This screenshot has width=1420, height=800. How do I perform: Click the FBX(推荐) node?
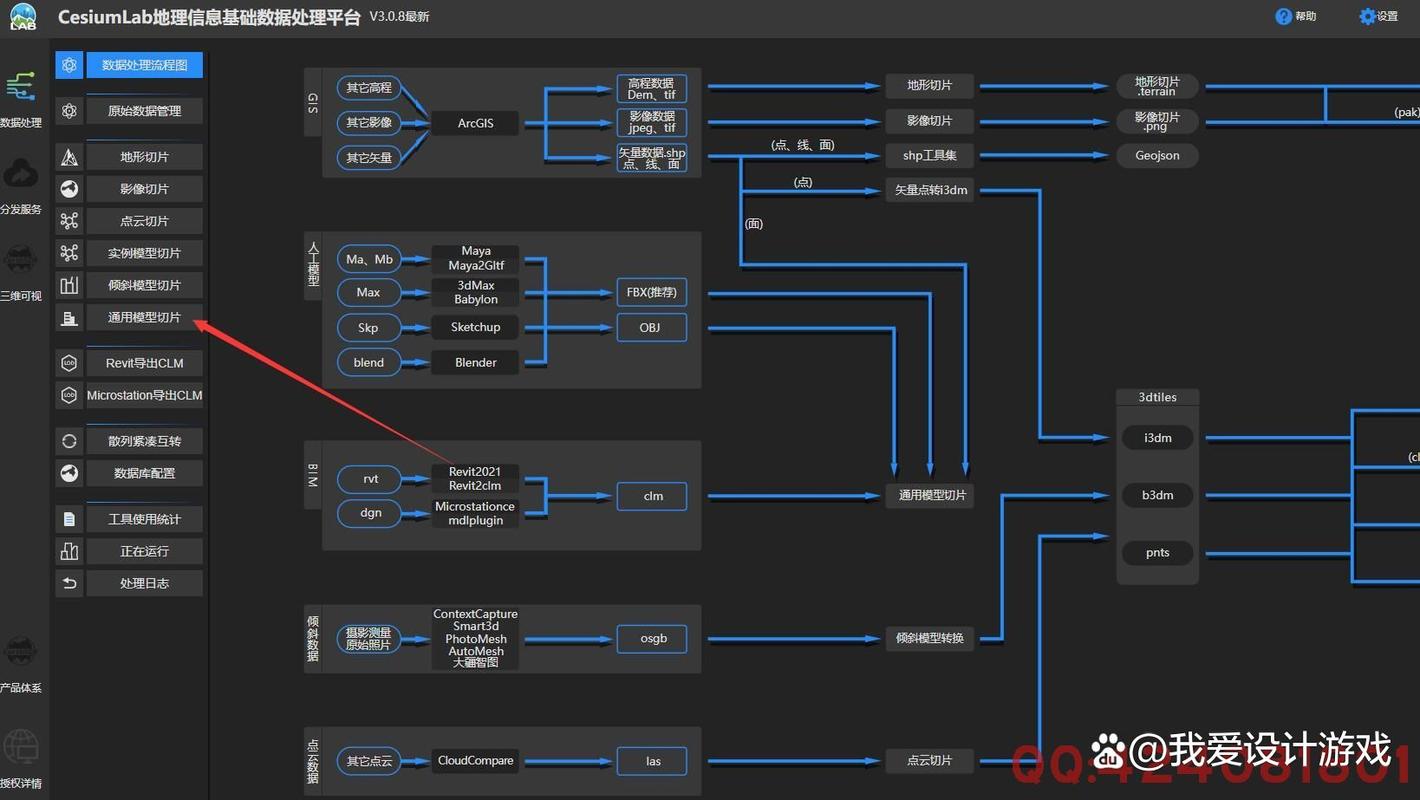pos(651,292)
